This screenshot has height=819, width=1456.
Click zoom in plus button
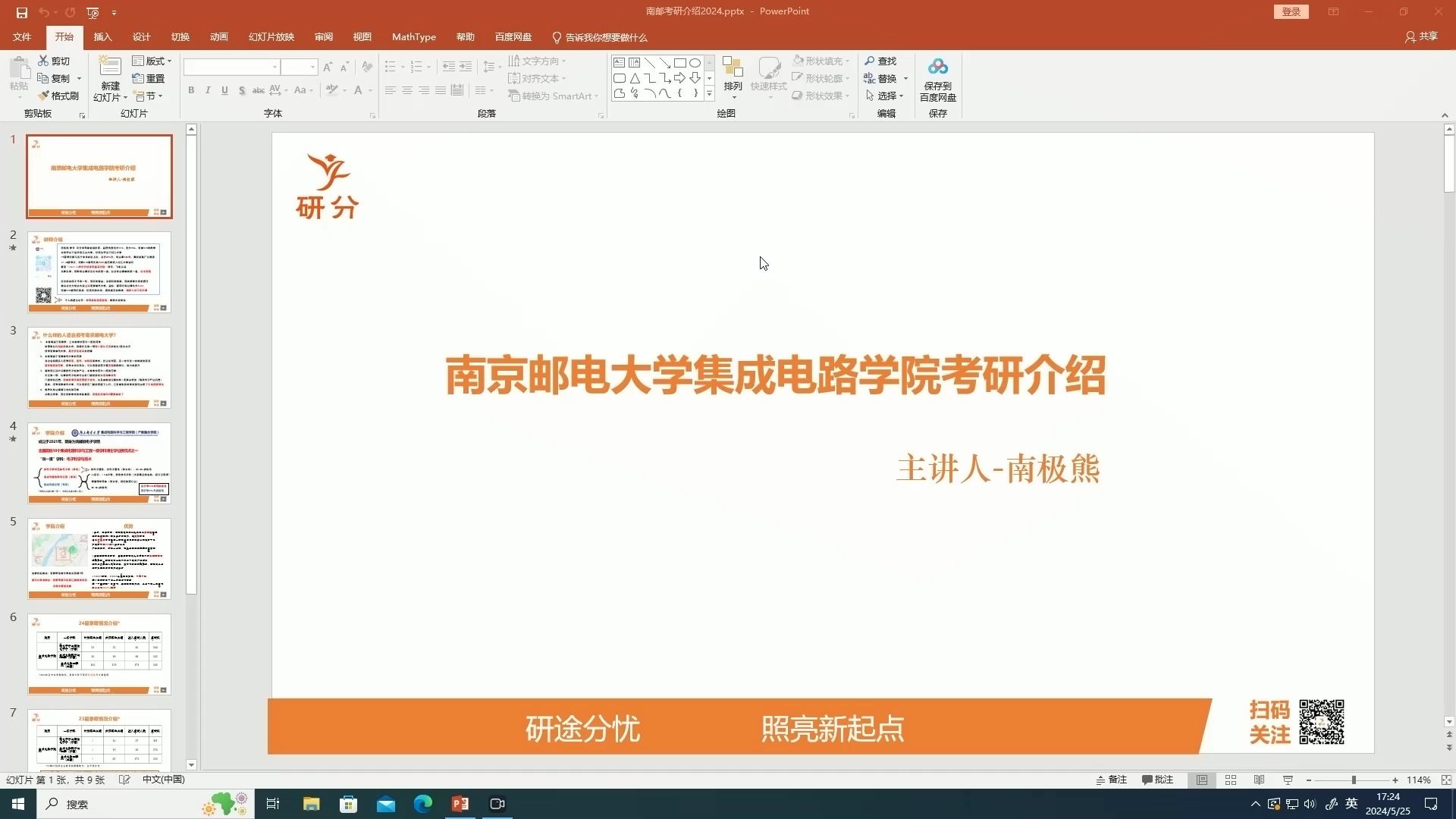click(x=1395, y=780)
